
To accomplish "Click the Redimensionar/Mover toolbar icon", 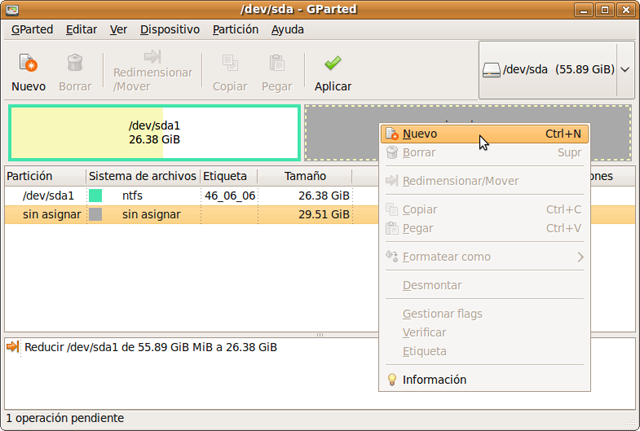I will point(152,57).
